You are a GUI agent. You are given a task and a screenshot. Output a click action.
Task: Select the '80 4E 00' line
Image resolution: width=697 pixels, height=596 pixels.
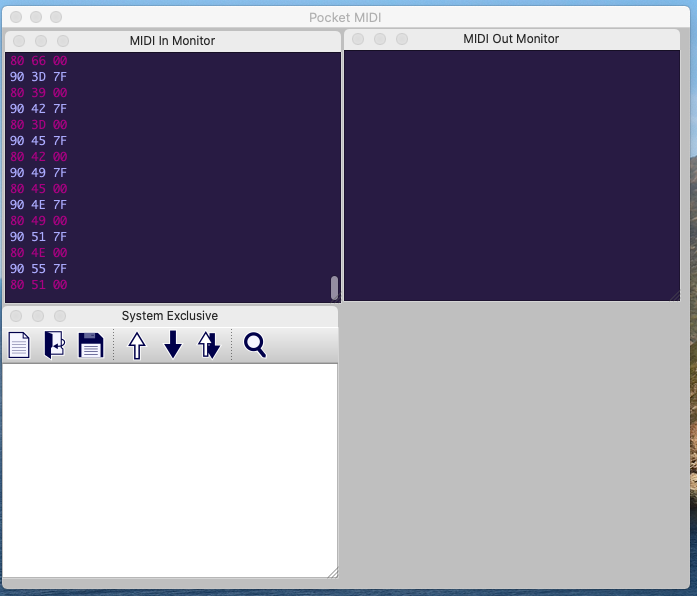tap(39, 253)
